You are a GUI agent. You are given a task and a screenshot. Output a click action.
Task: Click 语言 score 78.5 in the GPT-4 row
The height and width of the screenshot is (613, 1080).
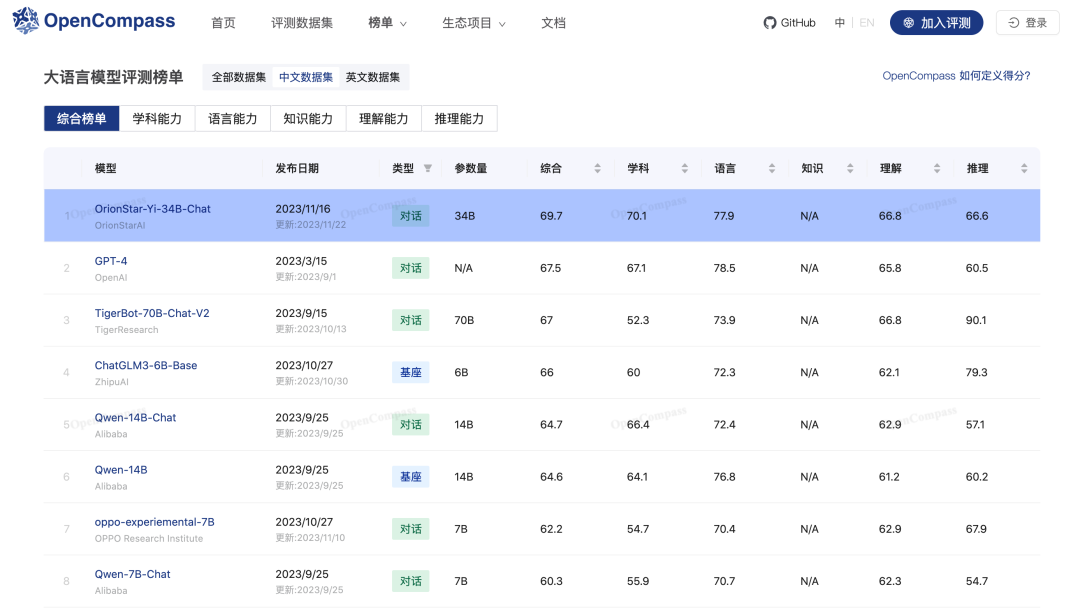tap(725, 268)
